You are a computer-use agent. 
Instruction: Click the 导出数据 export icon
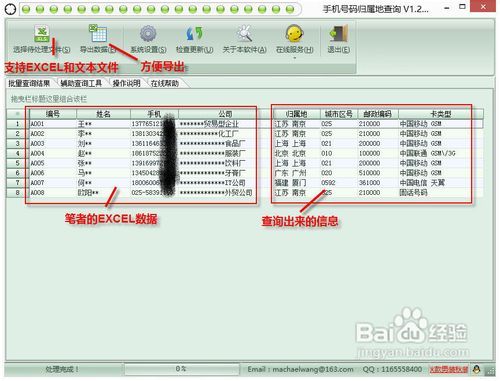click(x=98, y=33)
